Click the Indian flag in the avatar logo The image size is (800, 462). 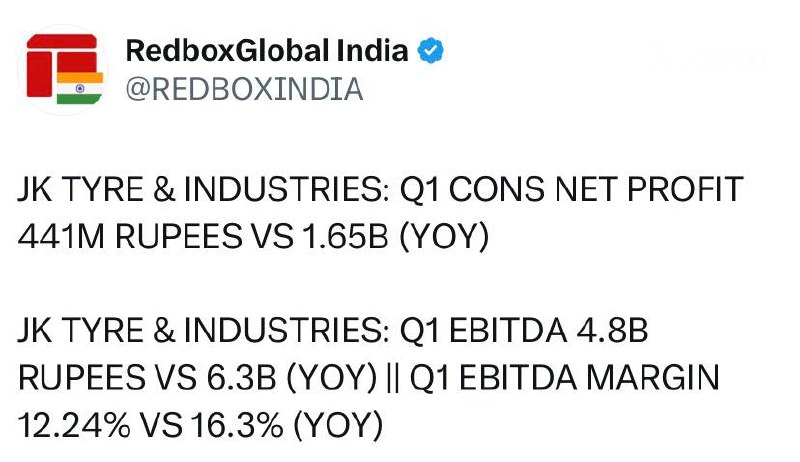click(x=80, y=88)
